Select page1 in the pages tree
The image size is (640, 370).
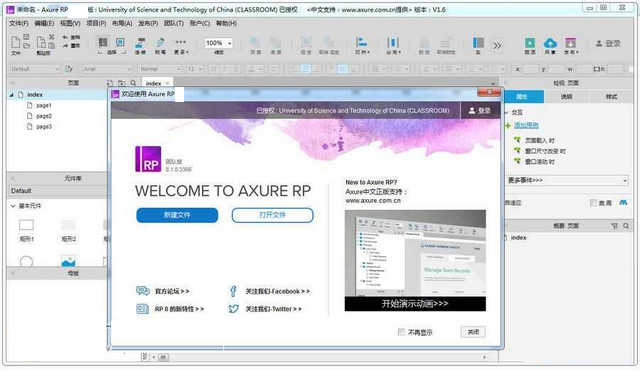(x=44, y=105)
